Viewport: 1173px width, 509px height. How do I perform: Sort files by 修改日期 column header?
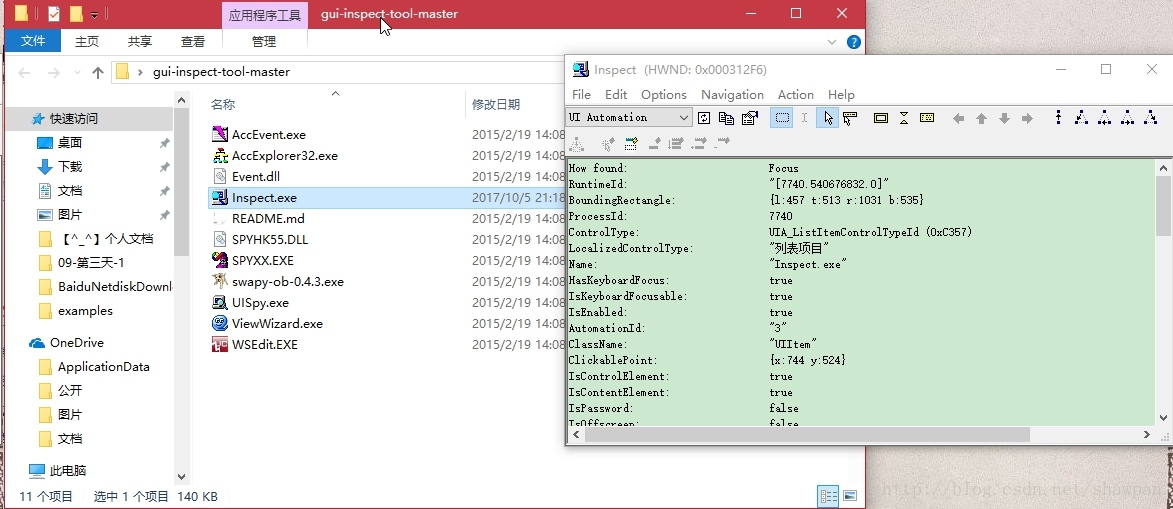(496, 105)
